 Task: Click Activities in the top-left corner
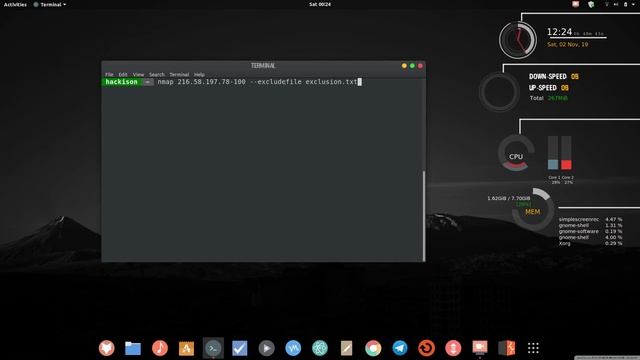coord(15,4)
